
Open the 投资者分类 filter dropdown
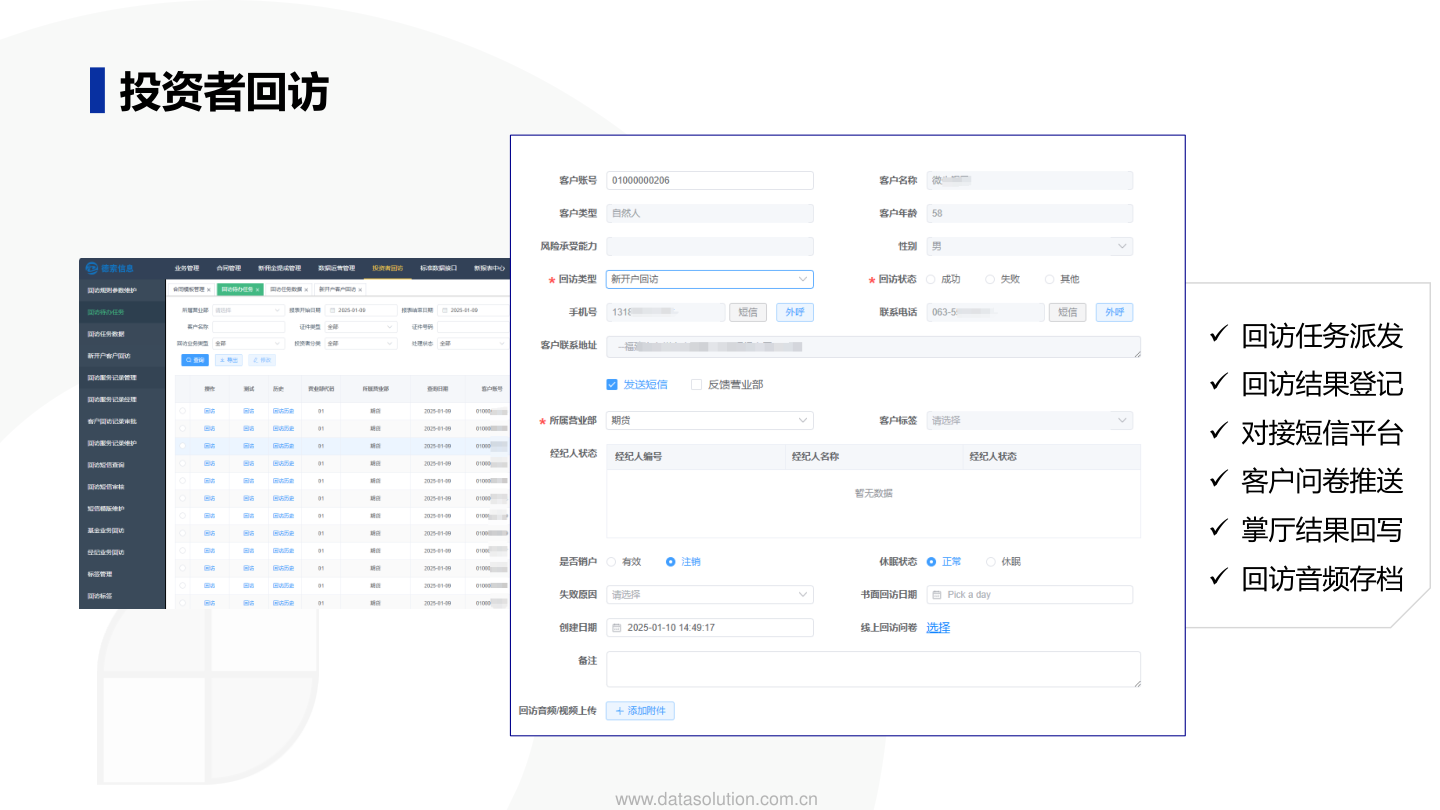tap(361, 343)
